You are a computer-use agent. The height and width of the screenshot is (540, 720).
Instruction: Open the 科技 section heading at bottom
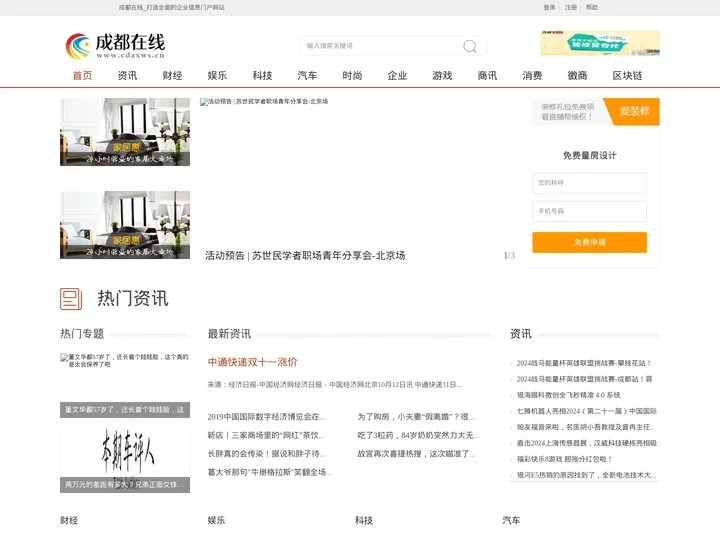364,520
